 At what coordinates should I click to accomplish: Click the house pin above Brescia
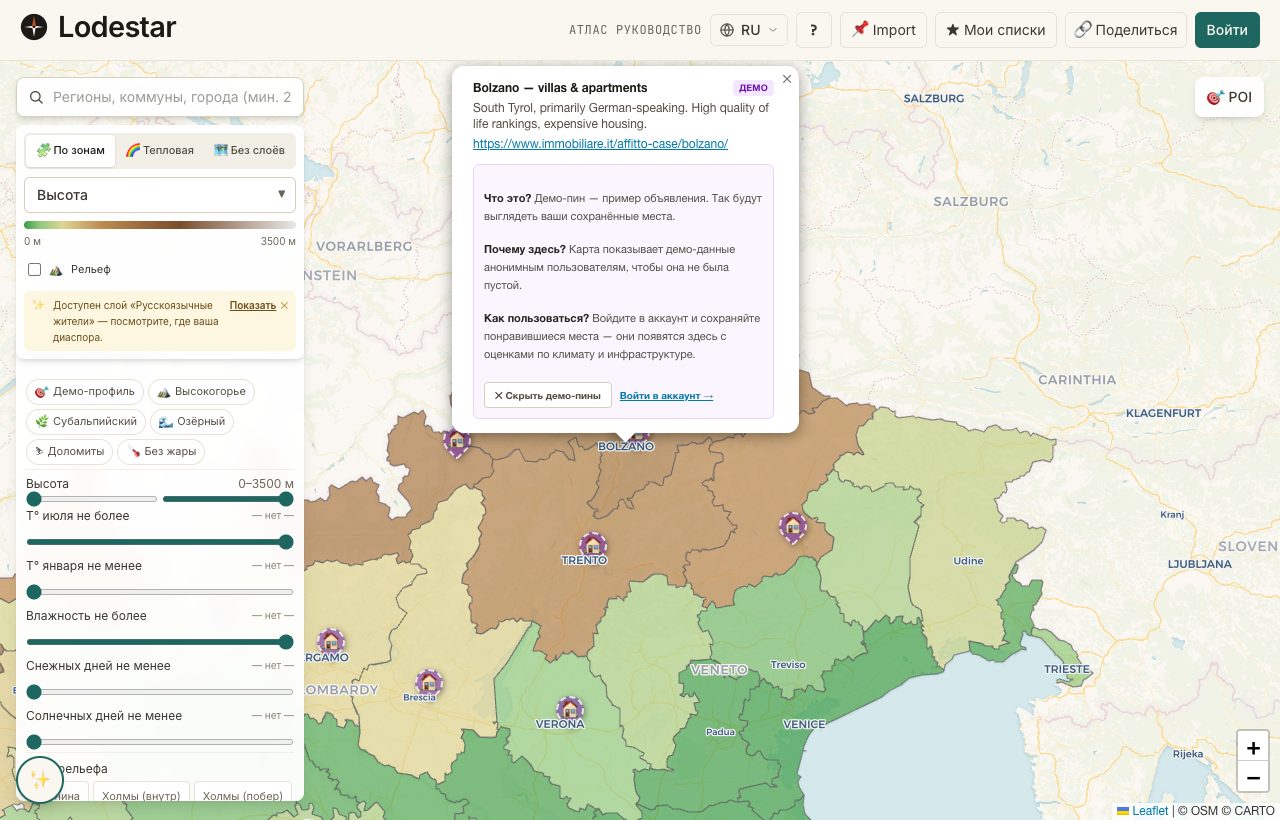pyautogui.click(x=429, y=683)
